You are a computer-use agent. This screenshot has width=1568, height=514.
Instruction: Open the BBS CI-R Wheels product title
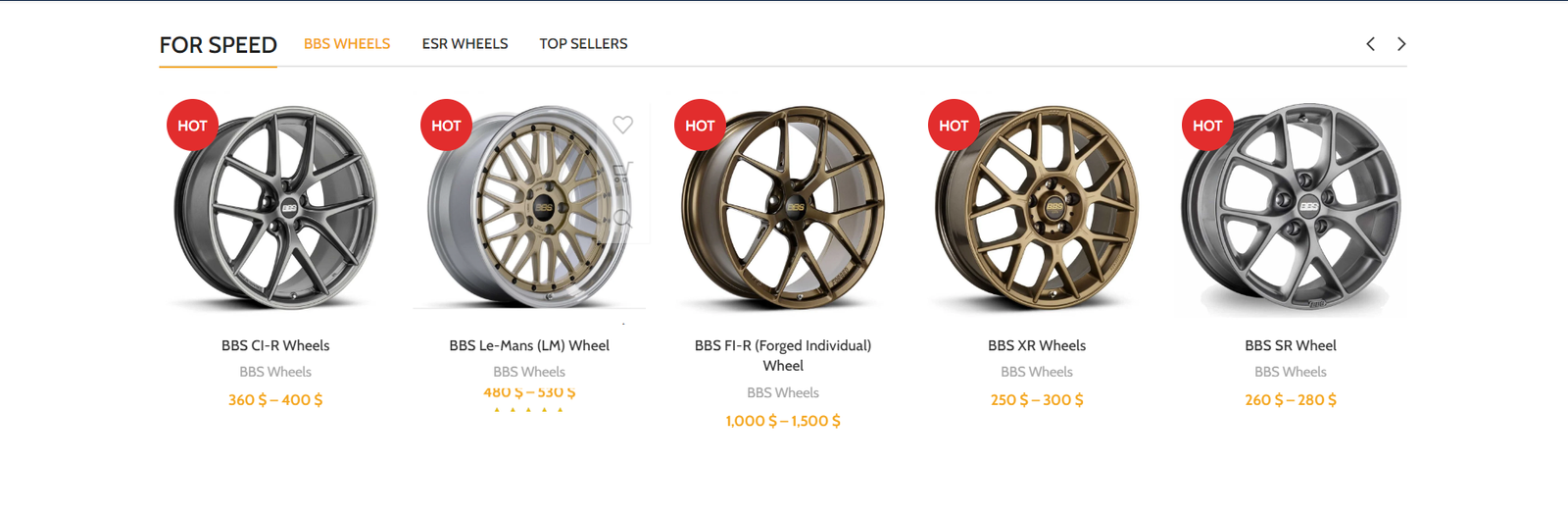click(x=275, y=345)
